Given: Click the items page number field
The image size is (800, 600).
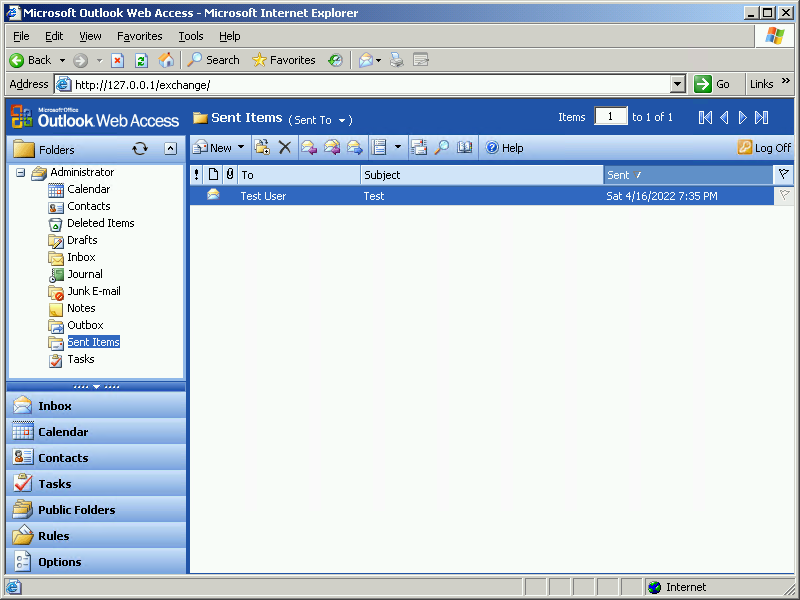Looking at the screenshot, I should pyautogui.click(x=610, y=117).
